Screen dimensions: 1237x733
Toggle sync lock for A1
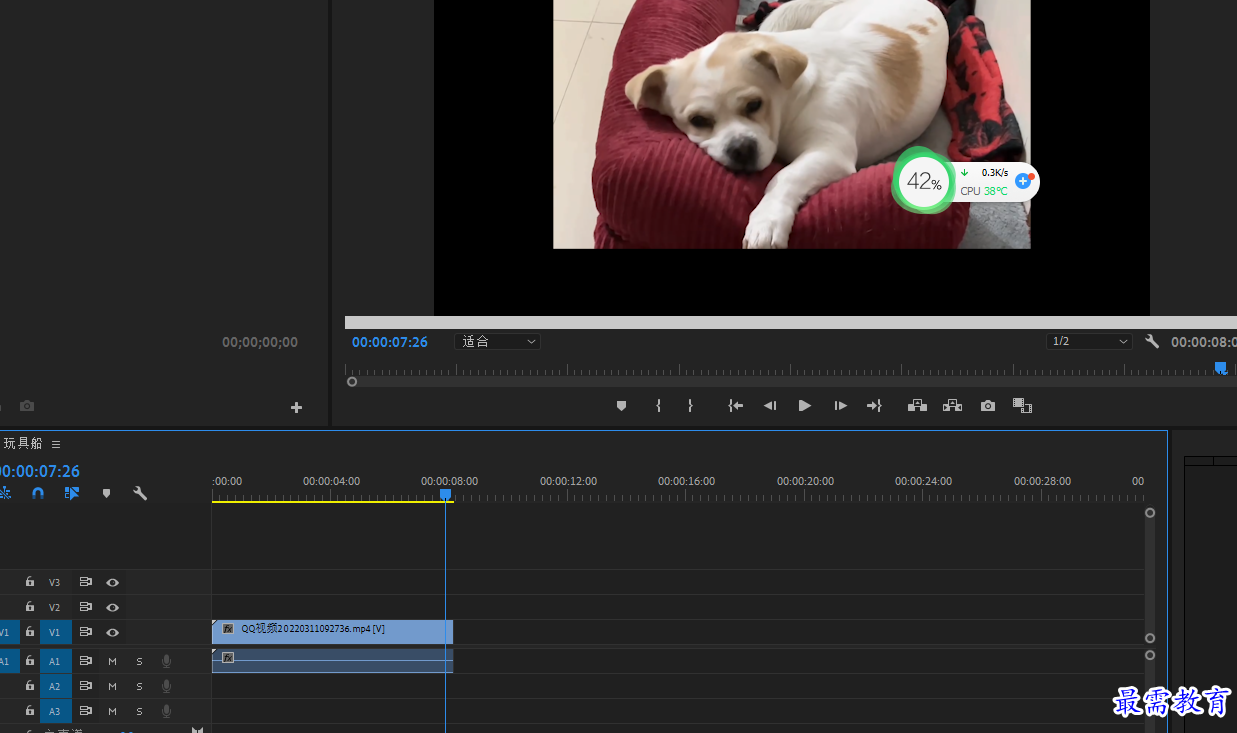pyautogui.click(x=86, y=661)
